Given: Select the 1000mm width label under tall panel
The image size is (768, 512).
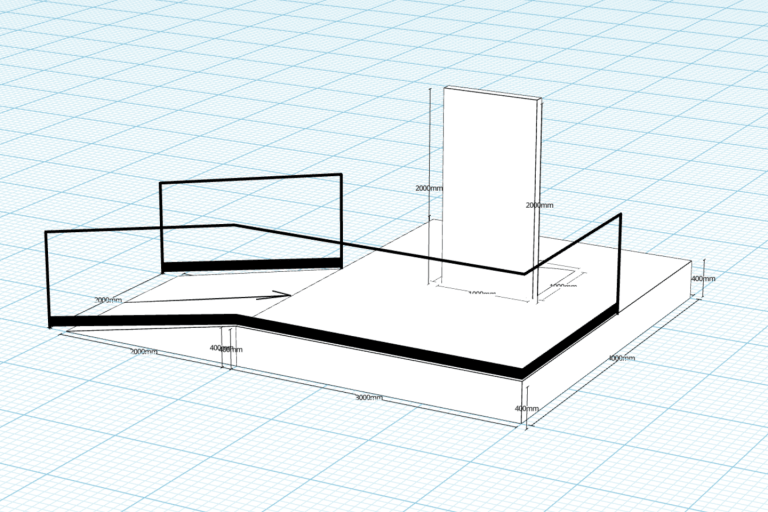Looking at the screenshot, I should (482, 292).
